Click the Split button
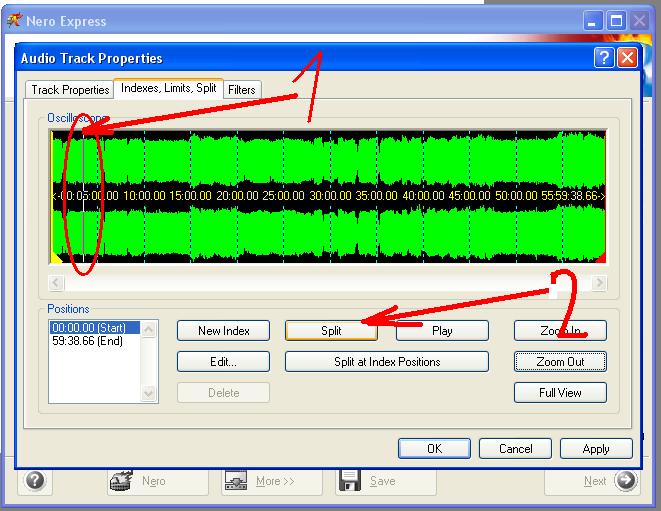Image resolution: width=661 pixels, height=511 pixels. coord(331,331)
